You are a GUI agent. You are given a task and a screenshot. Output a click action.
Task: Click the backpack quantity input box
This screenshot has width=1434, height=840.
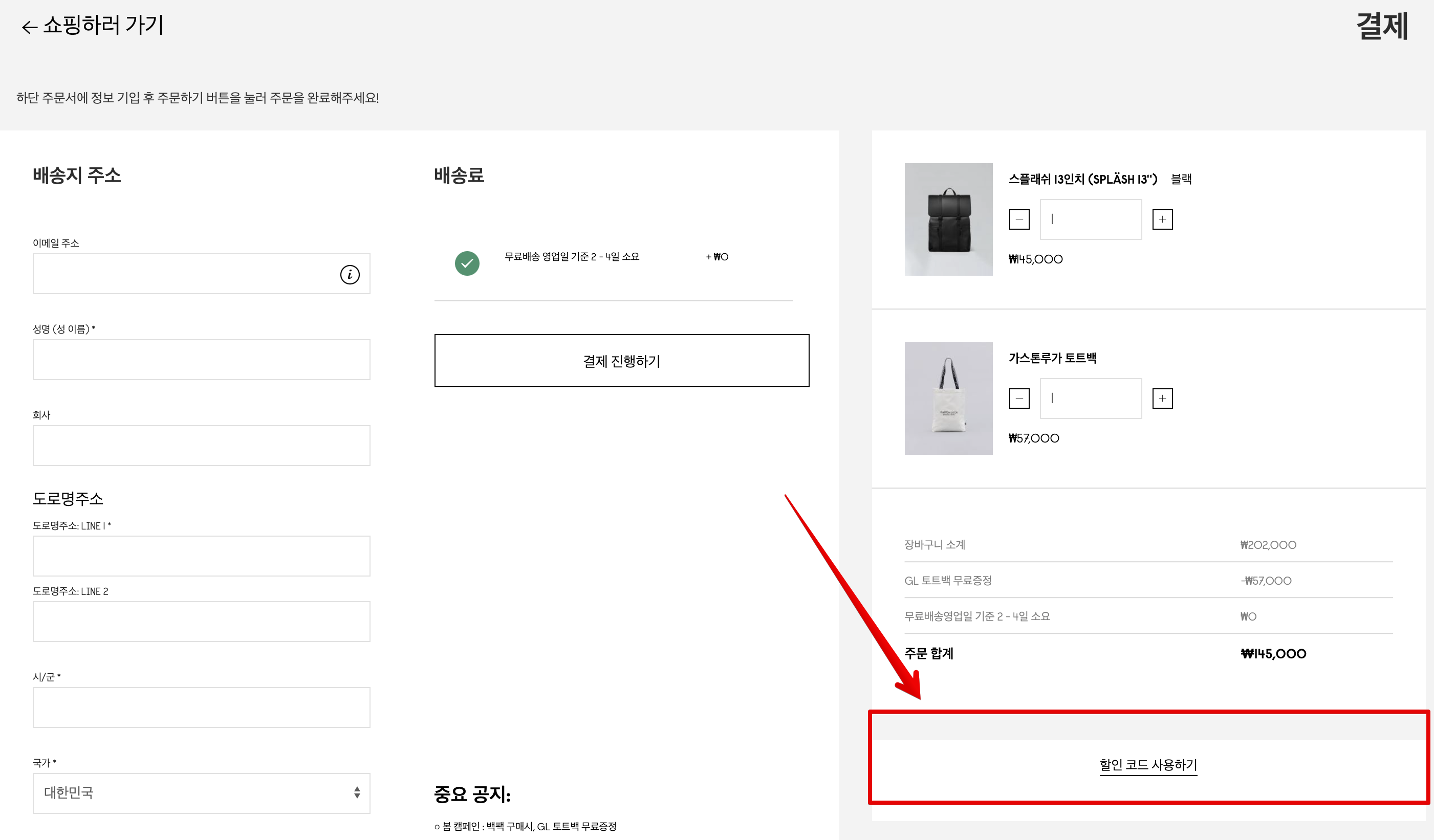(x=1090, y=219)
